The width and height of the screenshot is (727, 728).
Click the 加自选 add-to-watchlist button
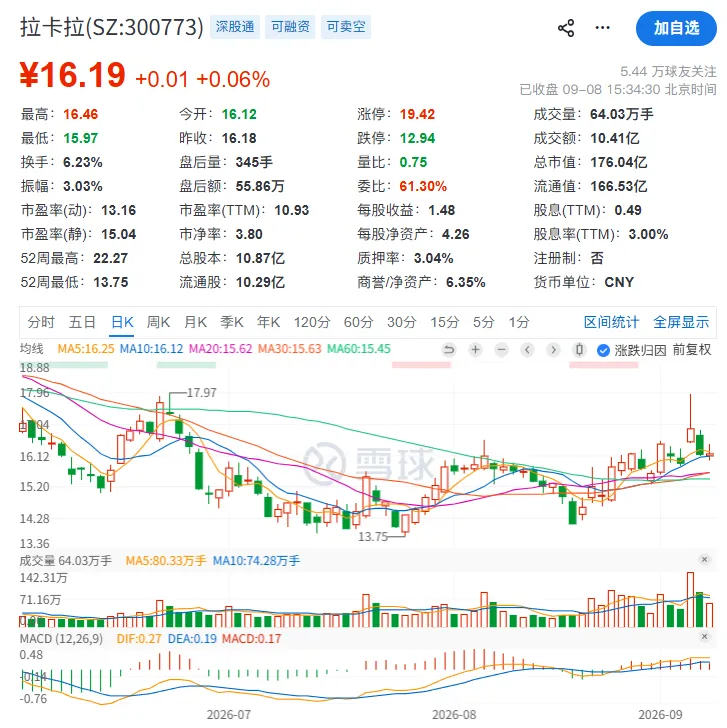tap(676, 28)
